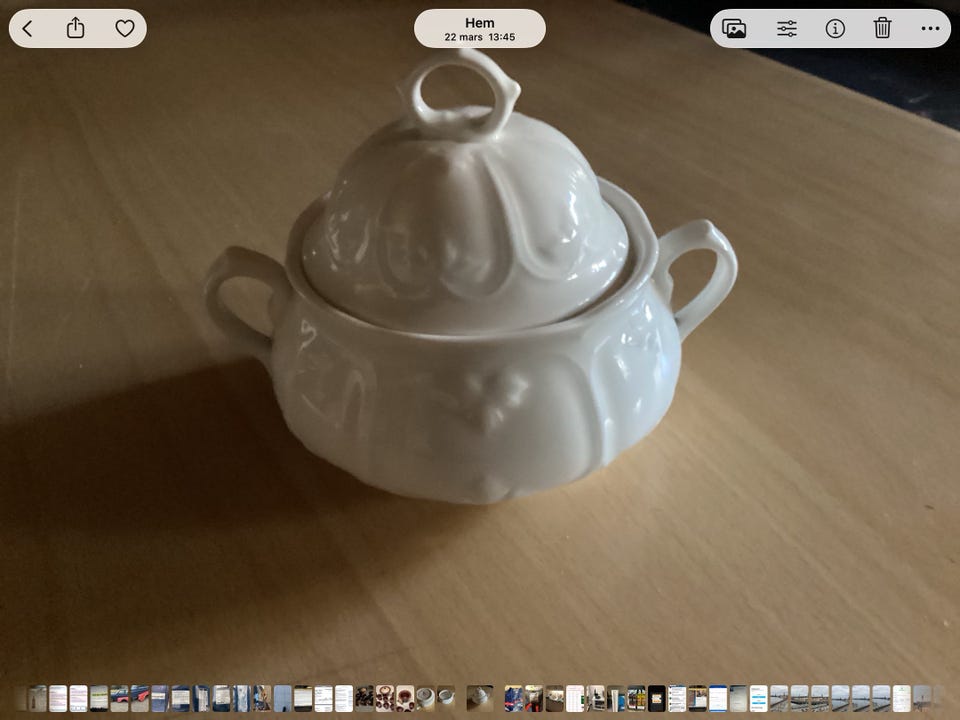Screen dimensions: 960x720
Task: Open the thumbnail just left of the current photo
Action: (446, 698)
